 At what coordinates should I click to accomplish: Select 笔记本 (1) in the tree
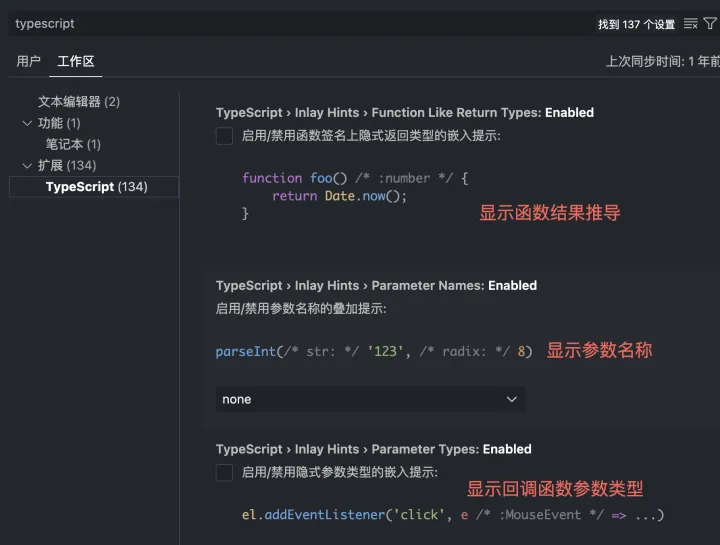(73, 144)
